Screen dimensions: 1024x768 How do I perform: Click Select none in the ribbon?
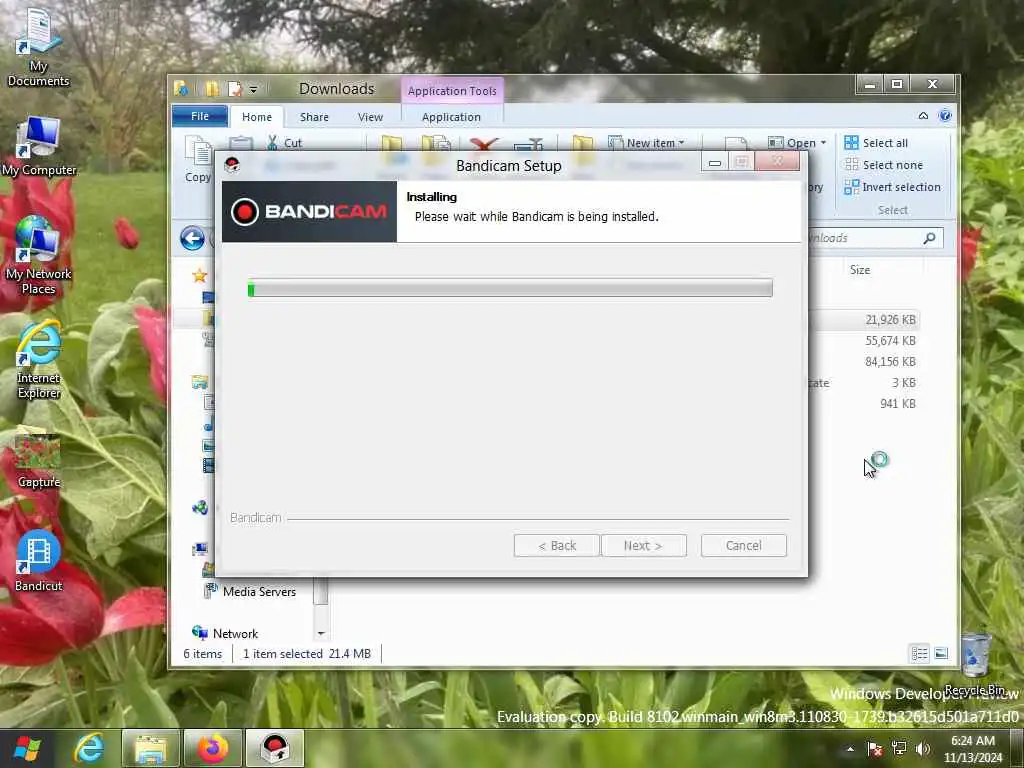coord(883,165)
